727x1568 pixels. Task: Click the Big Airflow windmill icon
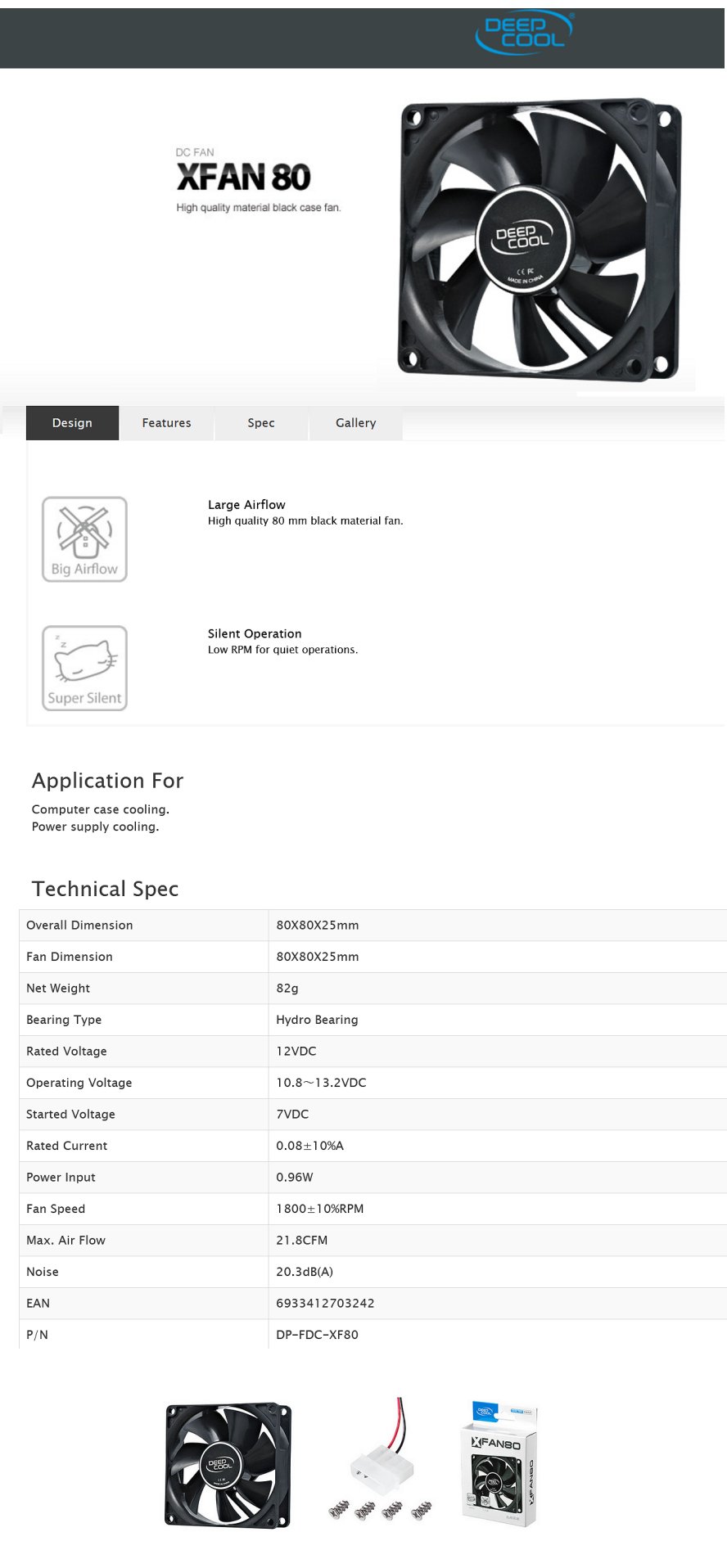[84, 539]
